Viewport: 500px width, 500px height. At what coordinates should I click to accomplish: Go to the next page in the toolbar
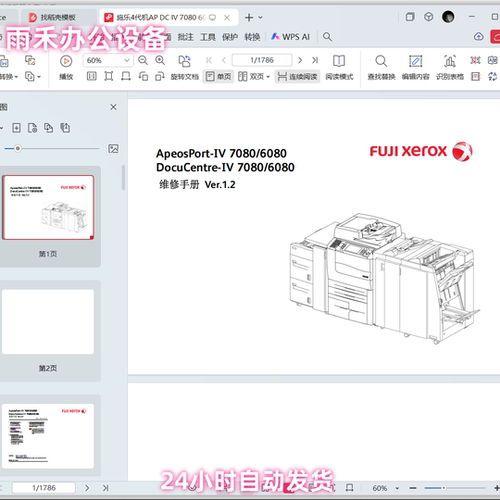click(x=300, y=60)
